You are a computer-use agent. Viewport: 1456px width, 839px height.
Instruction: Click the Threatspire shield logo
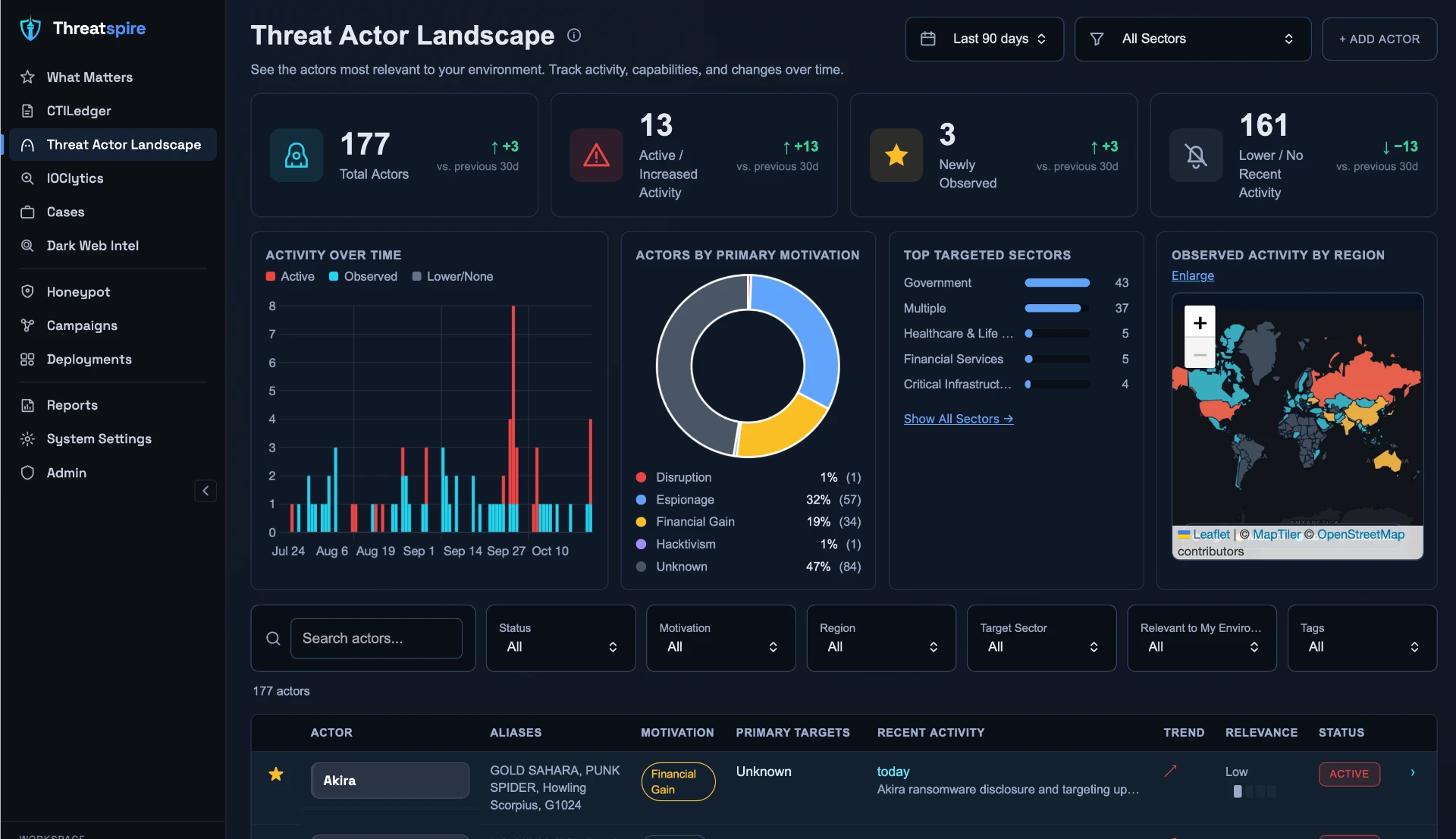point(30,29)
